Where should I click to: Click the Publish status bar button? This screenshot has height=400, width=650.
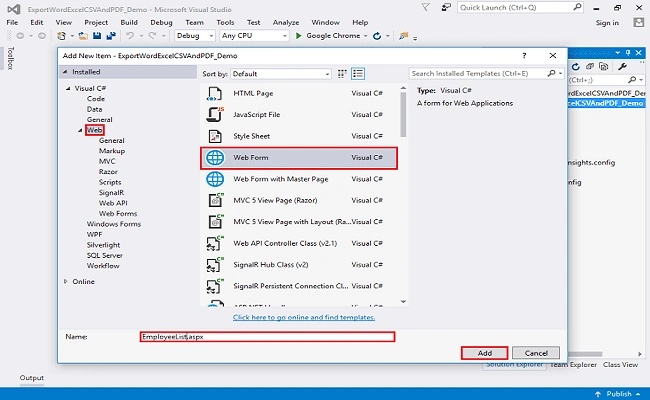point(618,394)
